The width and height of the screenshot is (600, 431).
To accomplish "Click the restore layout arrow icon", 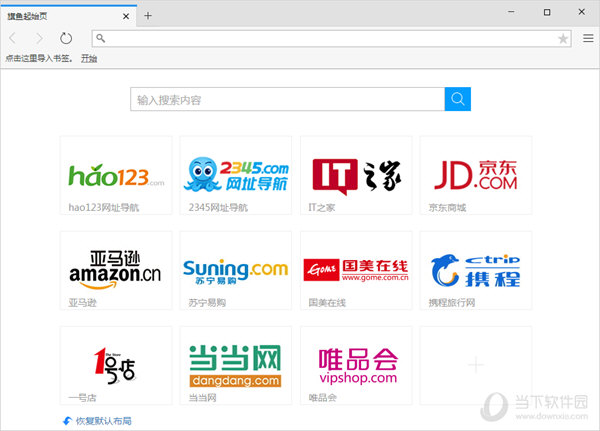I will [x=67, y=421].
